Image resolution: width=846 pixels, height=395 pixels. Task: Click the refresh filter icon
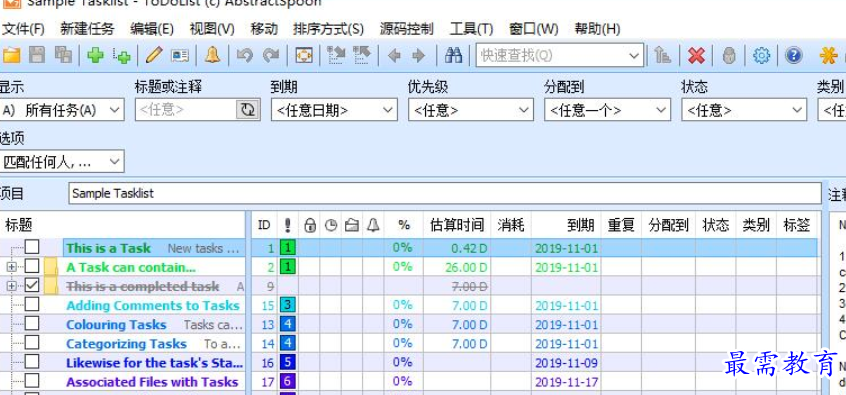[x=248, y=110]
